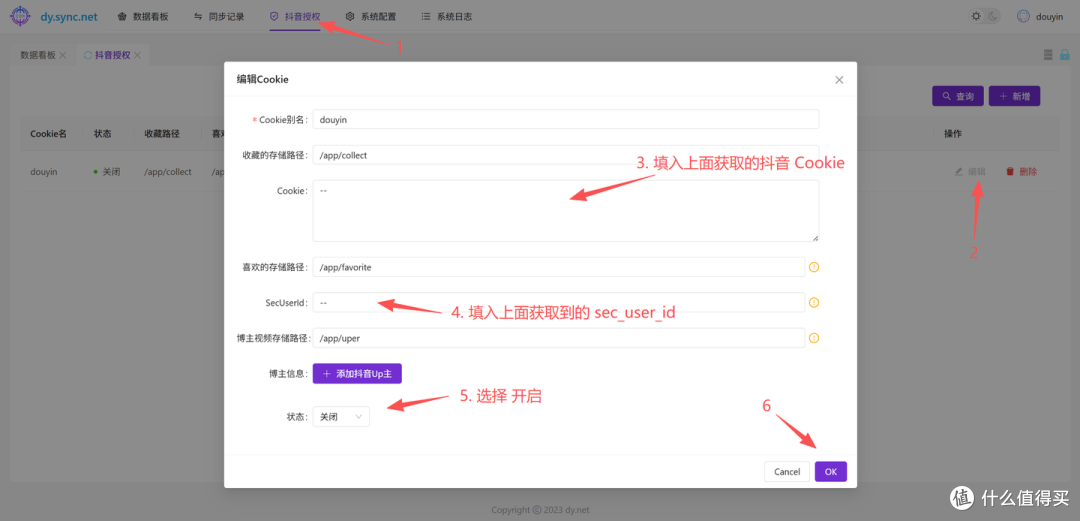Close the 编辑Cookie dialog
The width and height of the screenshot is (1080, 521).
(839, 80)
